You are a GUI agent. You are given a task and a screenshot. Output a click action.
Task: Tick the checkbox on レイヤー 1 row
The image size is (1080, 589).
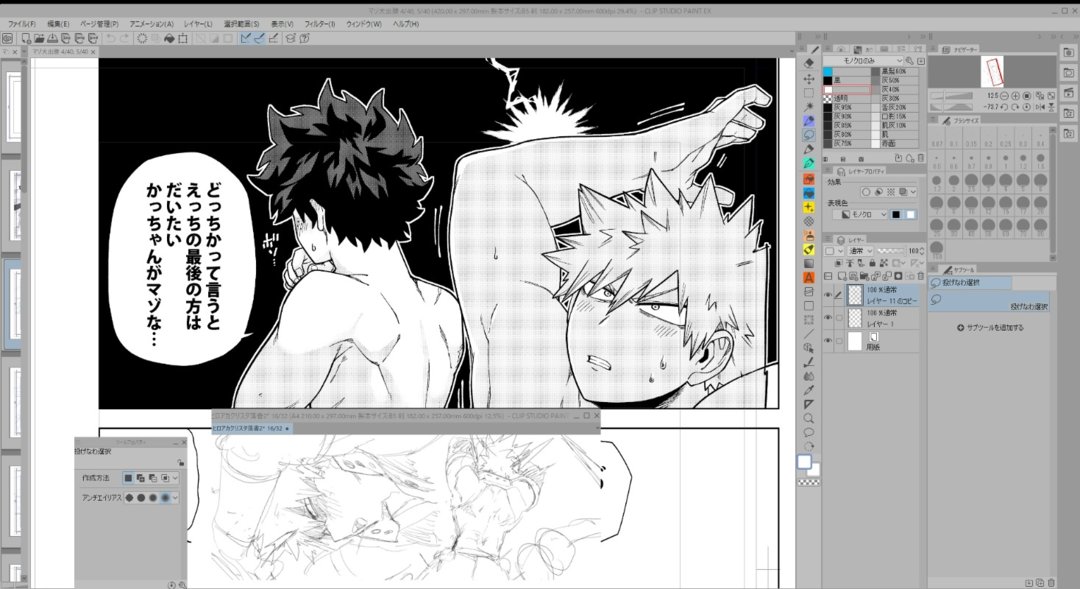pos(839,318)
